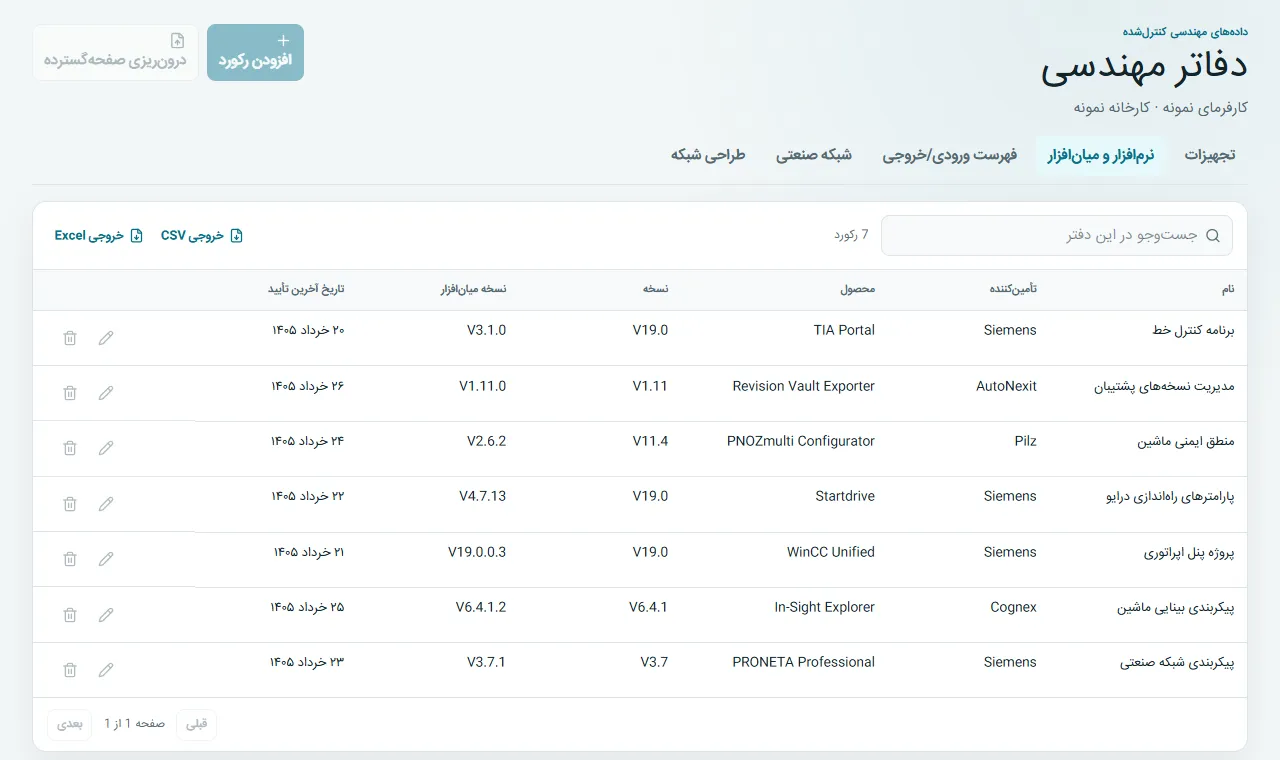Image resolution: width=1280 pixels, height=760 pixels.
Task: Edit the پارامترهای راه‌اندازی درایو record
Action: [106, 504]
